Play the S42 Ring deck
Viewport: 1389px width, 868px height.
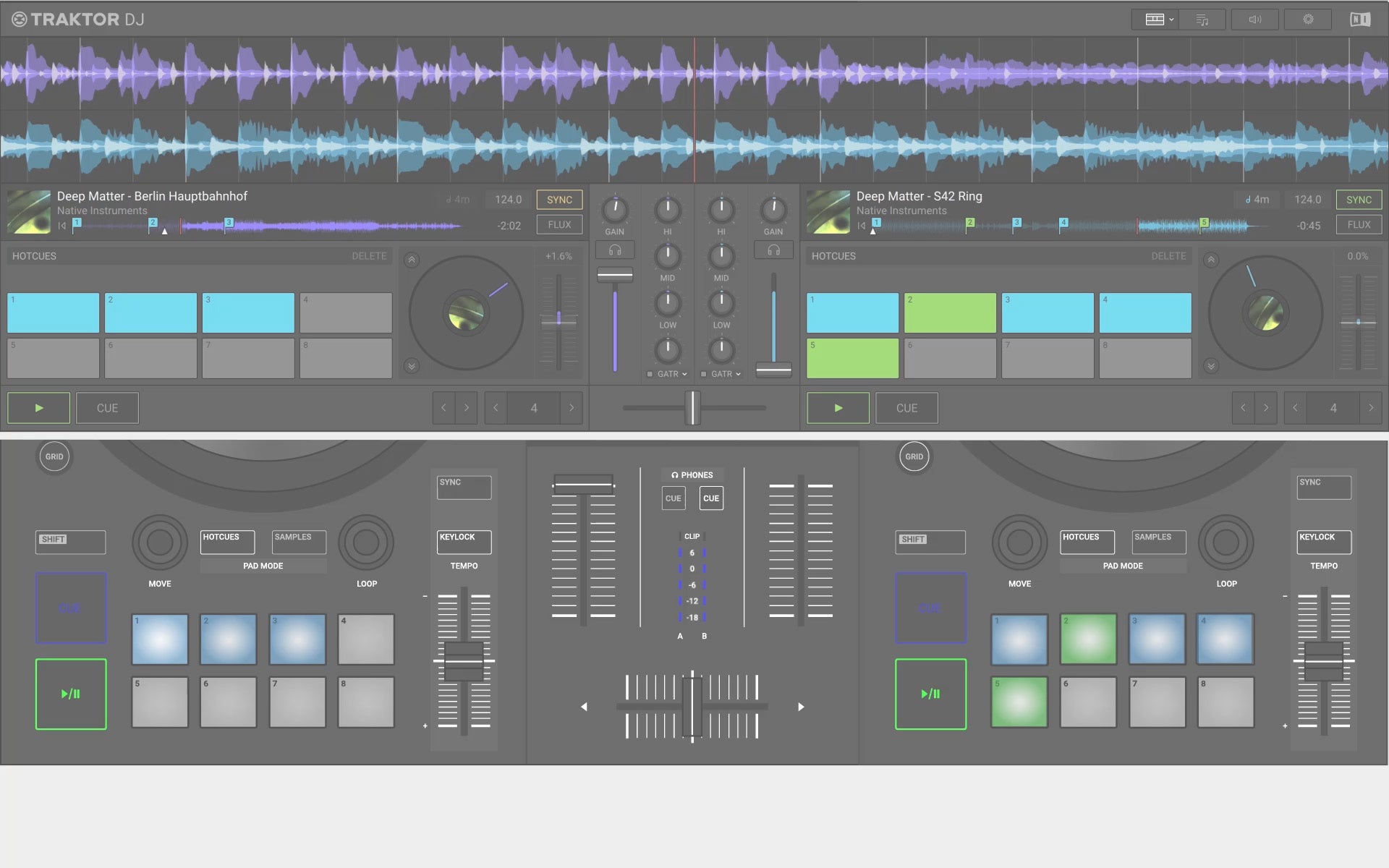click(x=838, y=408)
